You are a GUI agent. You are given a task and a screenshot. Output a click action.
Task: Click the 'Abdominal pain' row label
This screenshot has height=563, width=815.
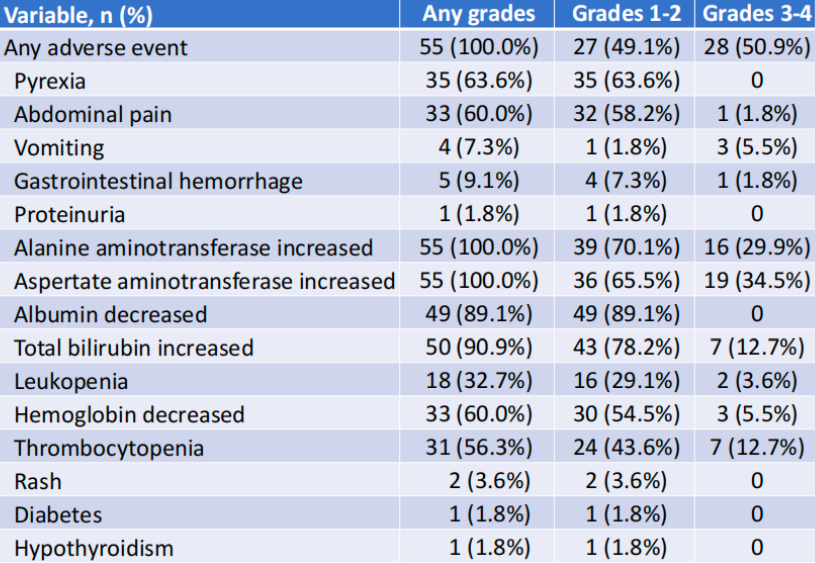(x=93, y=114)
